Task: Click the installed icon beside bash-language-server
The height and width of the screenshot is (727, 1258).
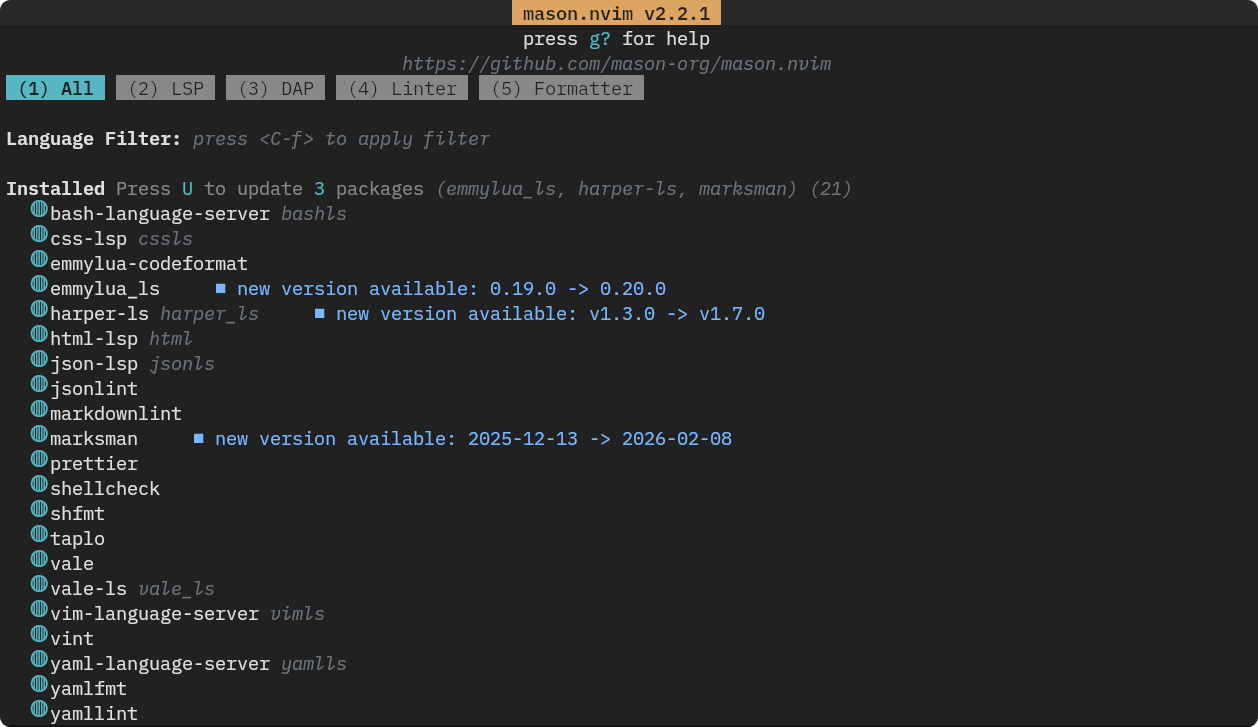Action: pos(39,210)
